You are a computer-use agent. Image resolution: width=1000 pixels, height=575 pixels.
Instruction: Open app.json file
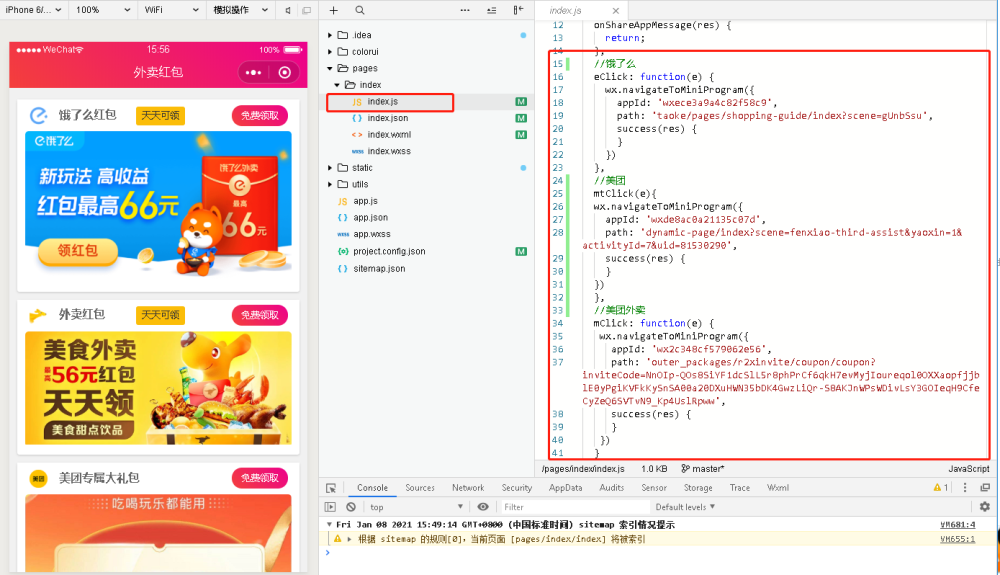tap(371, 217)
